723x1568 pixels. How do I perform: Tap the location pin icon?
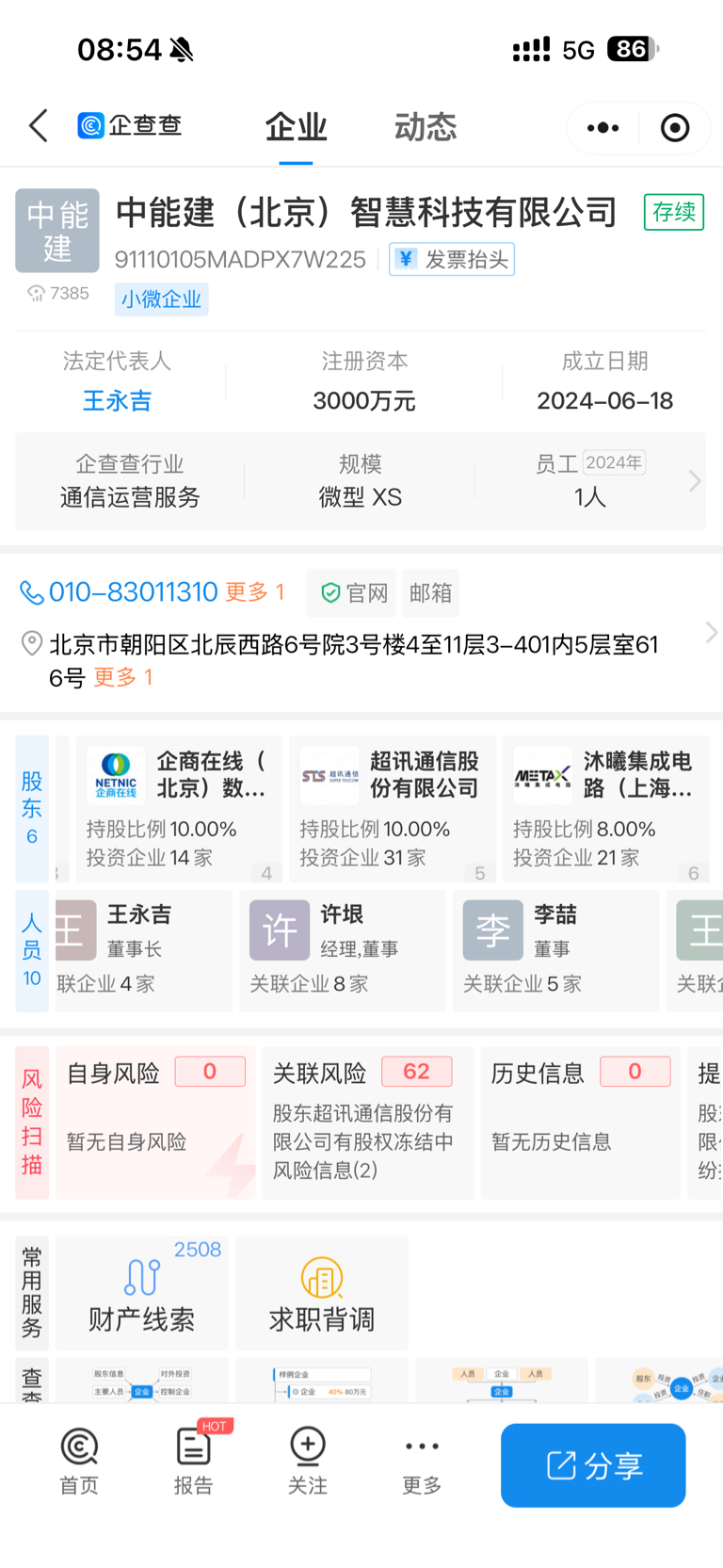[x=32, y=644]
